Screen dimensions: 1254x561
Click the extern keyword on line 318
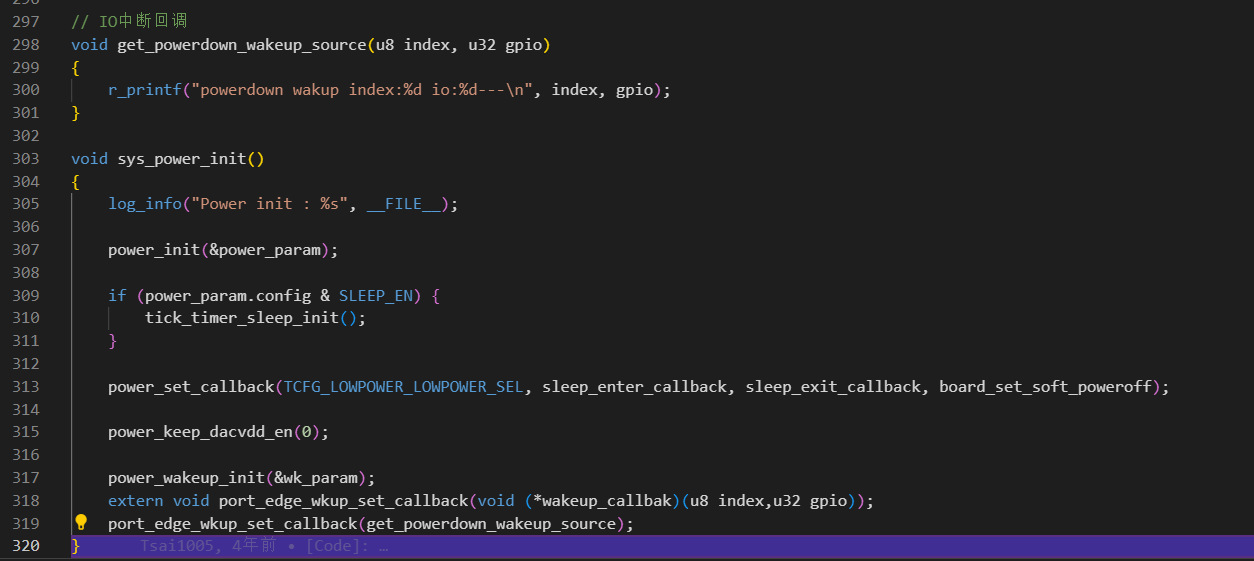(136, 500)
